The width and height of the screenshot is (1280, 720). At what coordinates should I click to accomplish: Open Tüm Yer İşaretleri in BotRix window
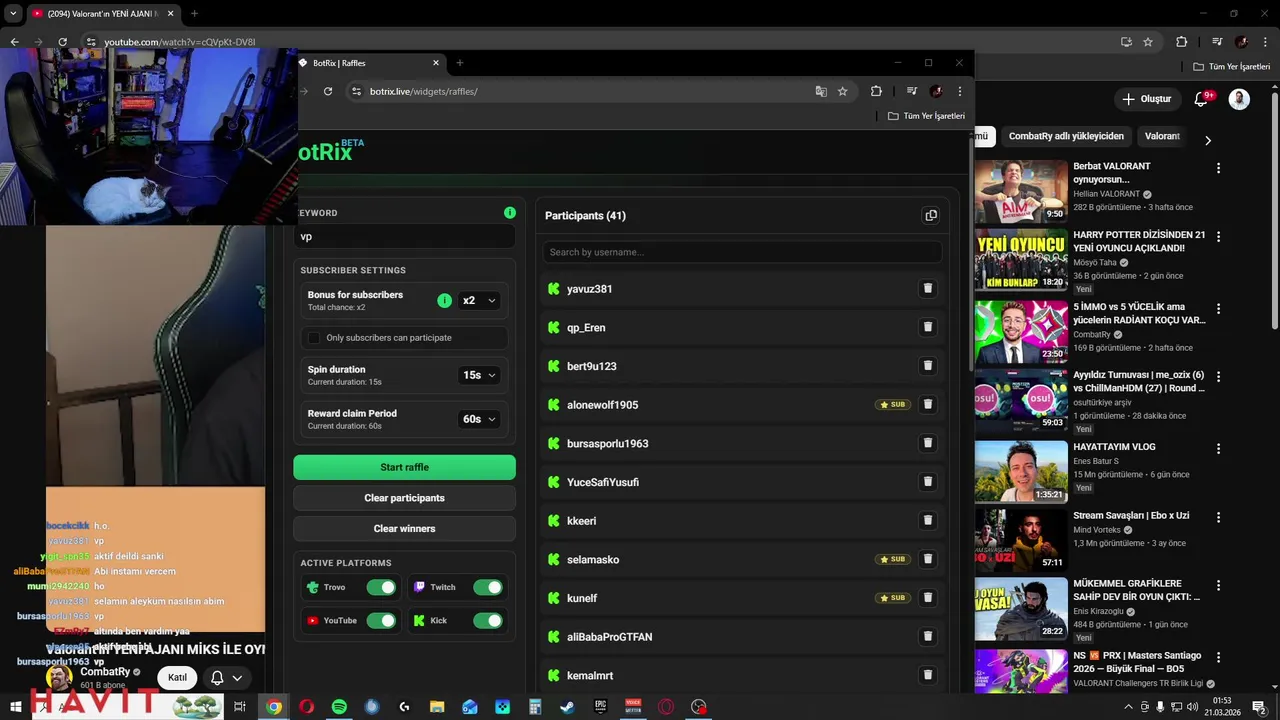coord(927,116)
